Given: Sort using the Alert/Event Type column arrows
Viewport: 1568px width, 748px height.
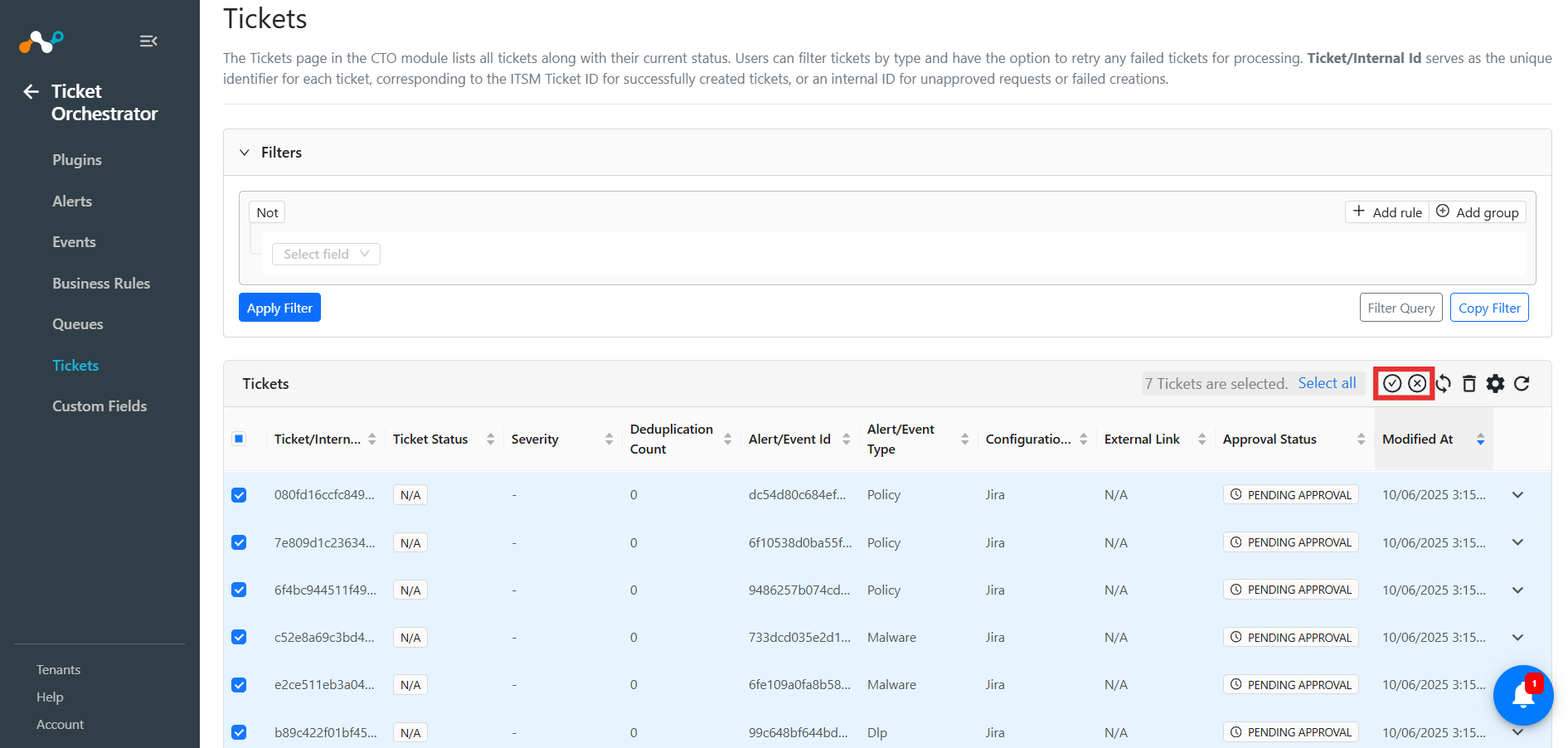Looking at the screenshot, I should click(x=965, y=440).
